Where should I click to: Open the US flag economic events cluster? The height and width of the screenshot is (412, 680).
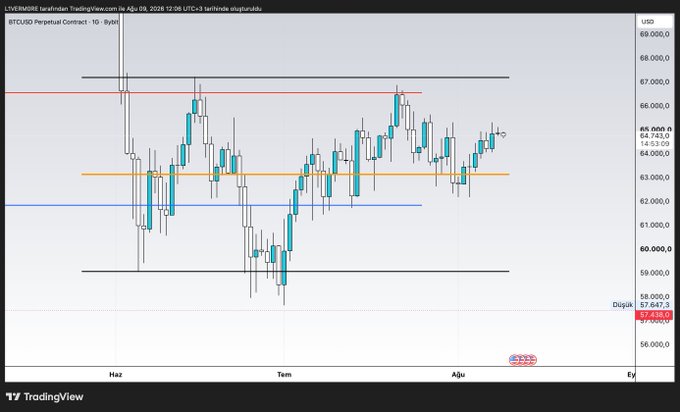tap(523, 360)
